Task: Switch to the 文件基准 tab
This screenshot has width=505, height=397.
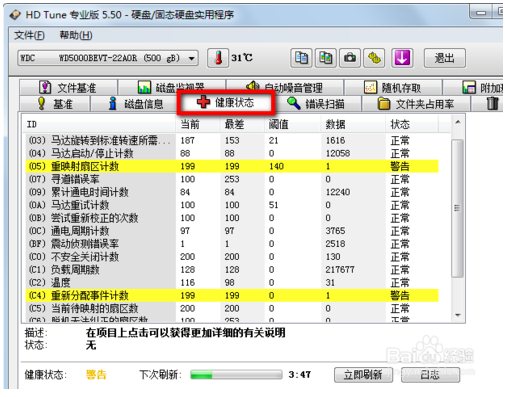Action: pyautogui.click(x=68, y=88)
